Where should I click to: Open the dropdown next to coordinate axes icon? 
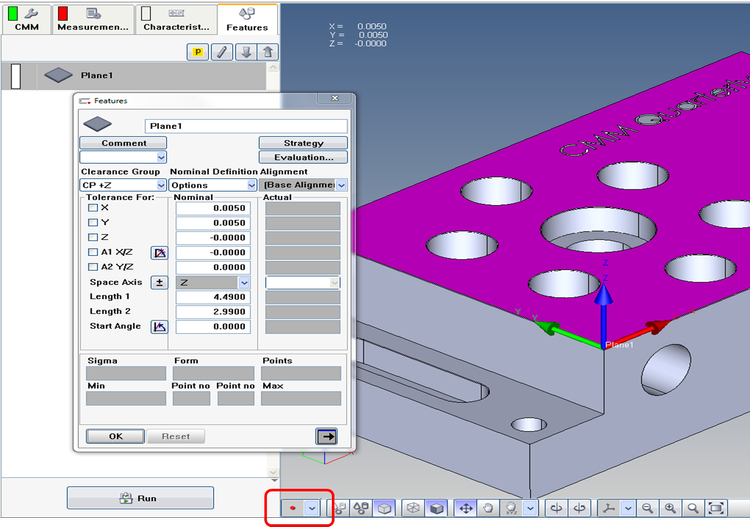pos(628,508)
